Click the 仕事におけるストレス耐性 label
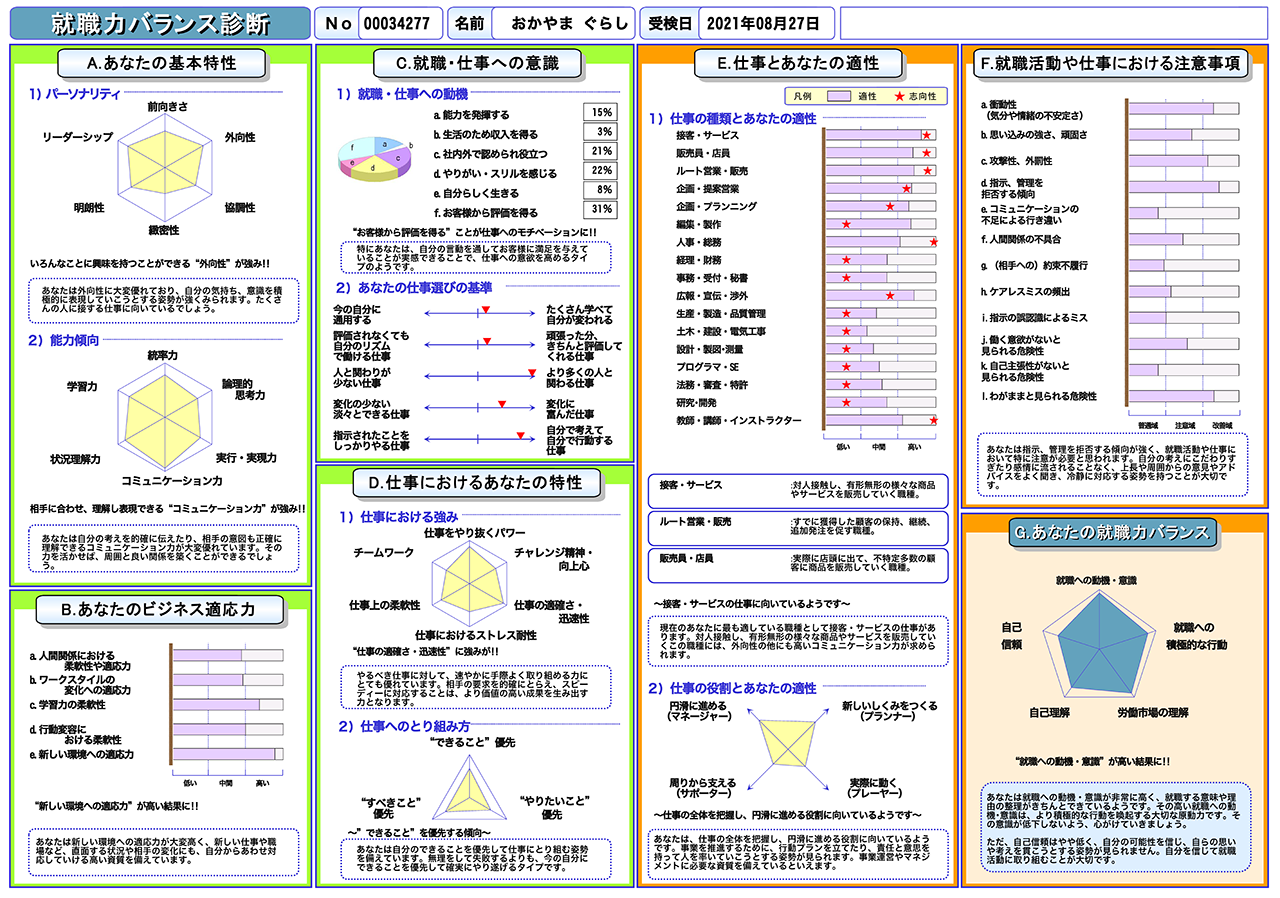This screenshot has width=1280, height=898. [476, 635]
